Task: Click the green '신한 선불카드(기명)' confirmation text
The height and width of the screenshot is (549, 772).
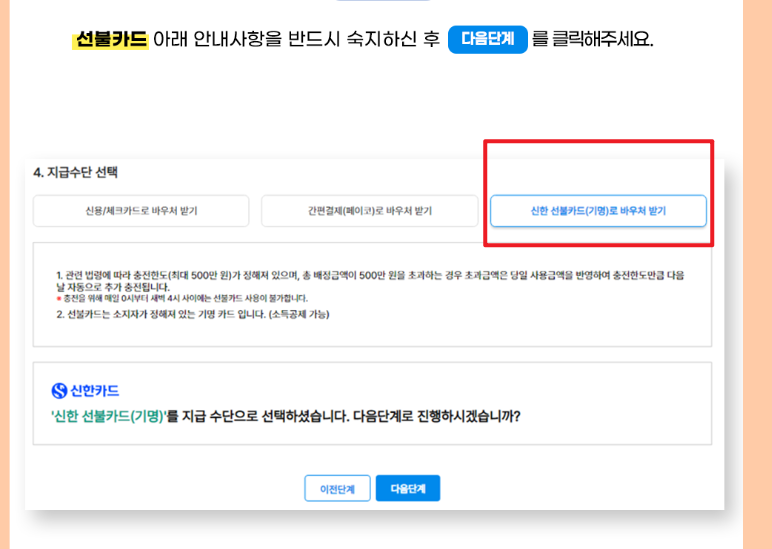Action: pyautogui.click(x=109, y=417)
